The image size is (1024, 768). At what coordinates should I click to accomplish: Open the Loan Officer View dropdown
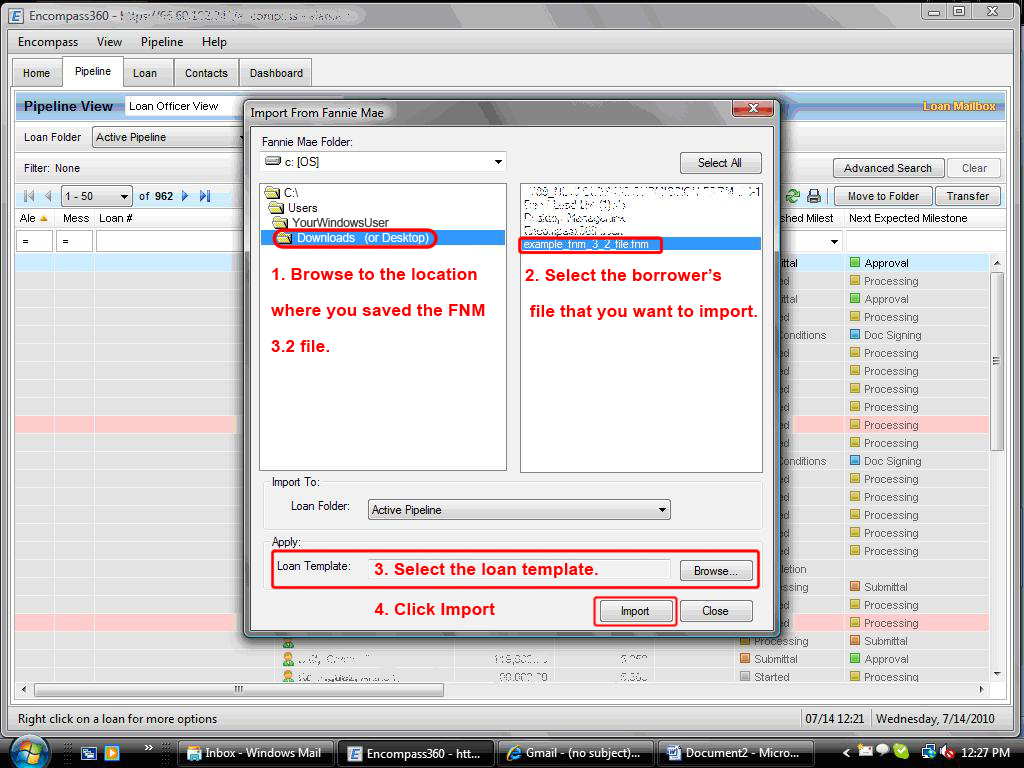click(x=184, y=106)
